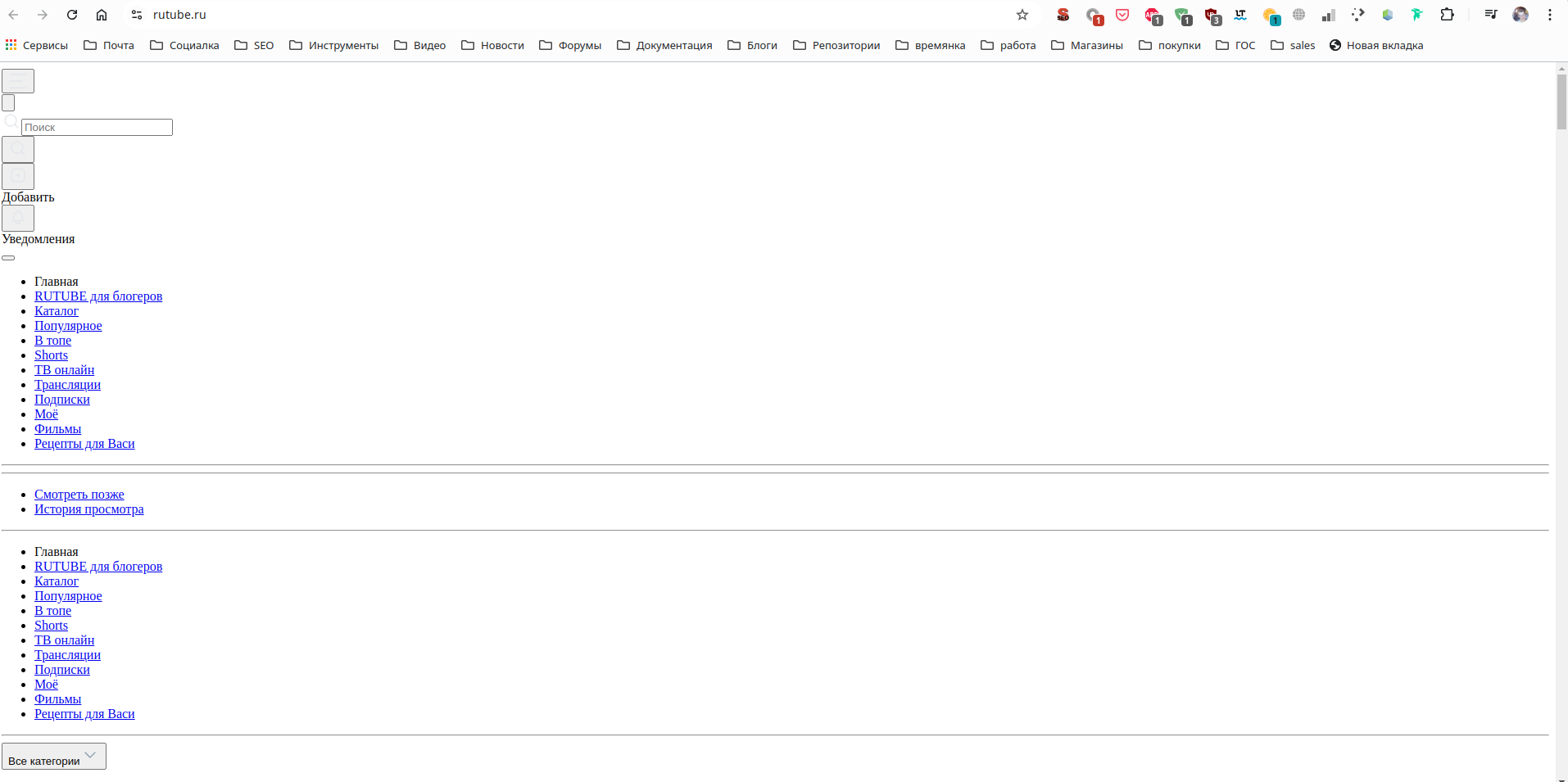Open the Блоги bookmarks folder

(752, 45)
